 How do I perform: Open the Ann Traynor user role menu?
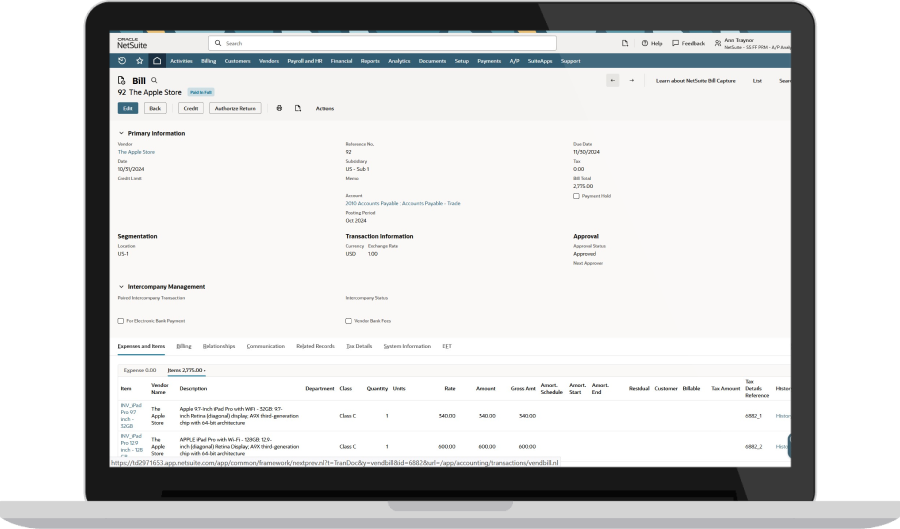pyautogui.click(x=752, y=43)
